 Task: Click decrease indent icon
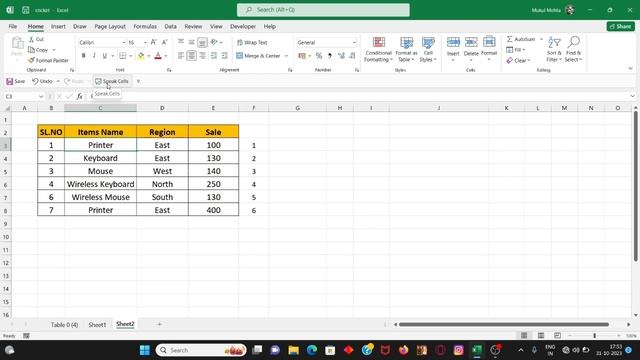pos(213,56)
